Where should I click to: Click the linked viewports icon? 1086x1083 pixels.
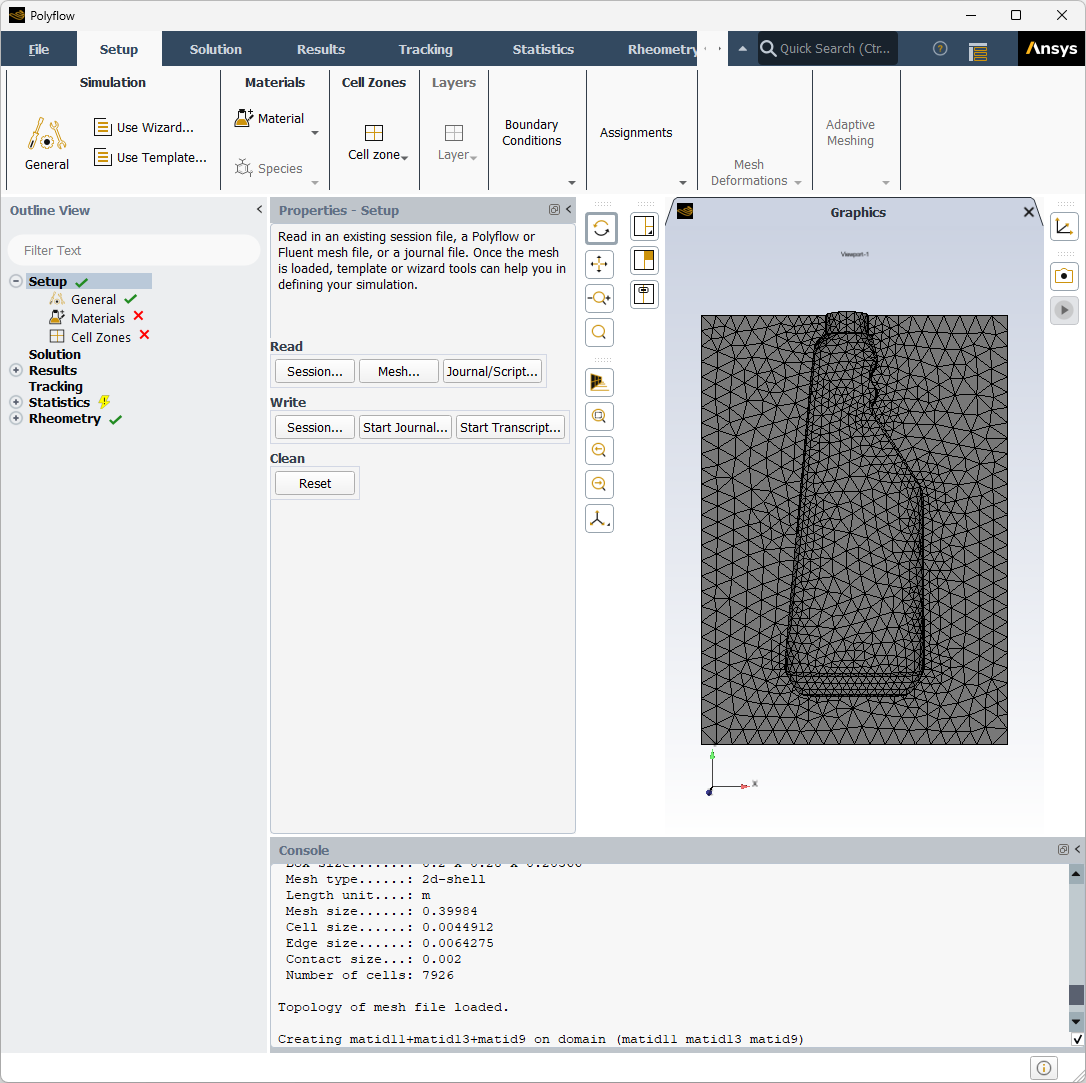pos(644,294)
